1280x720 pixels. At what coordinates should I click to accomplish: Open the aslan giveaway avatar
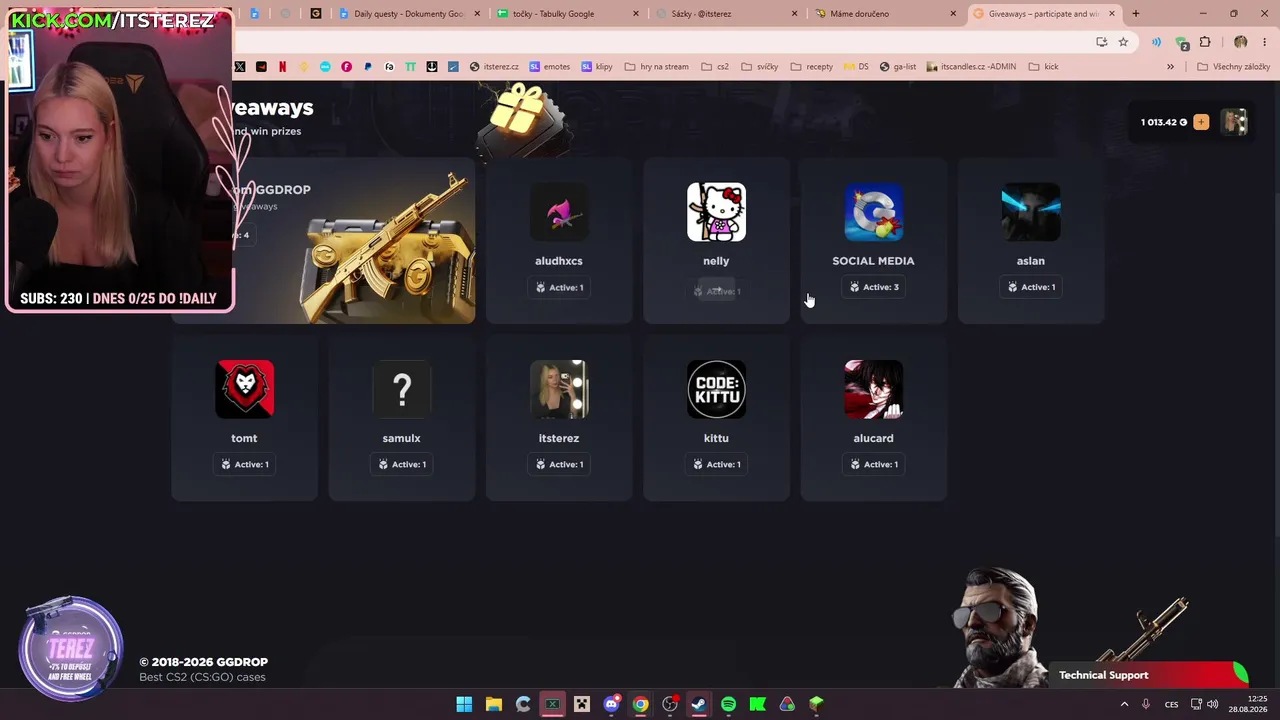tap(1031, 212)
